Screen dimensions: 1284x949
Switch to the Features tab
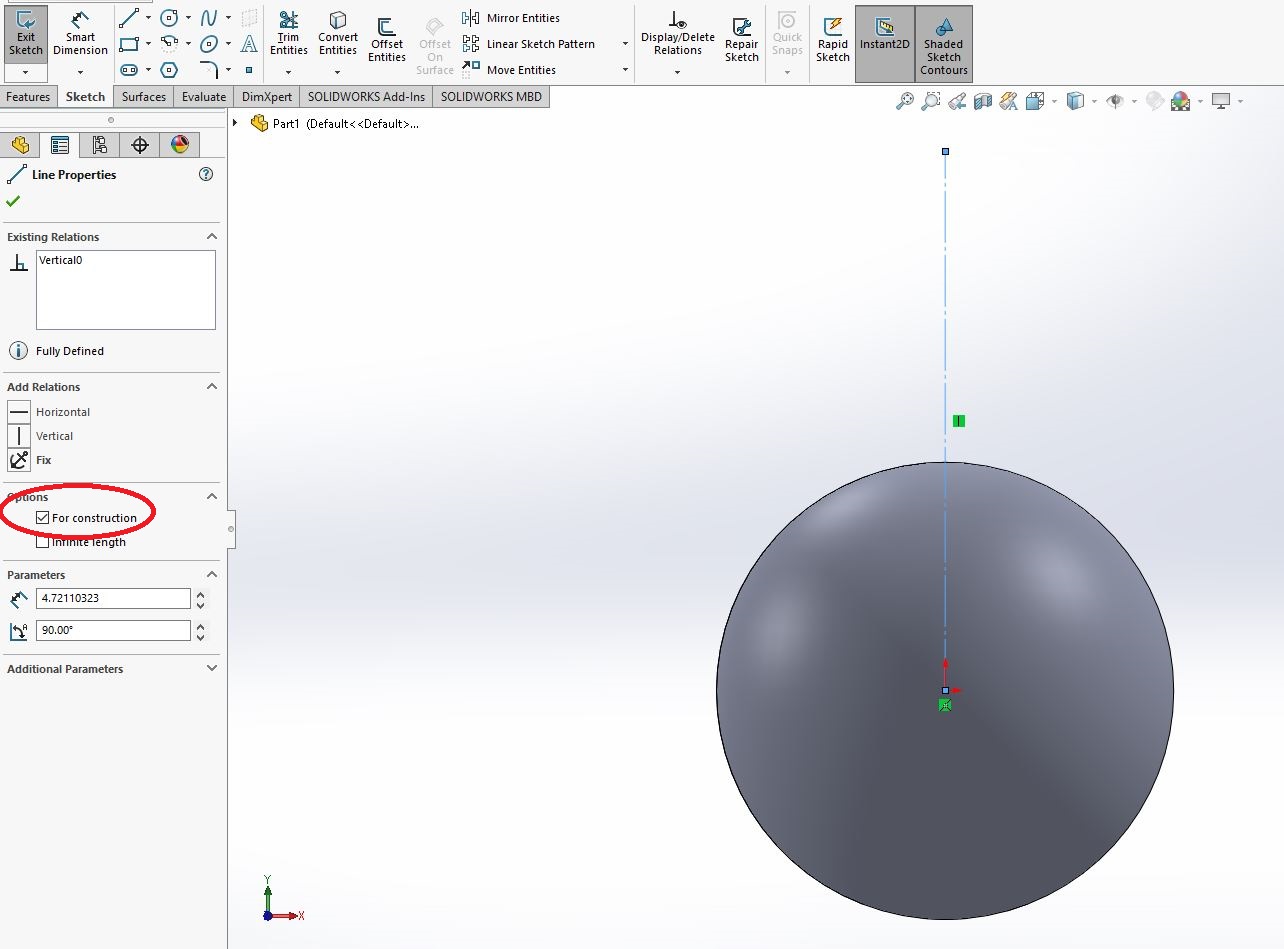(x=28, y=96)
